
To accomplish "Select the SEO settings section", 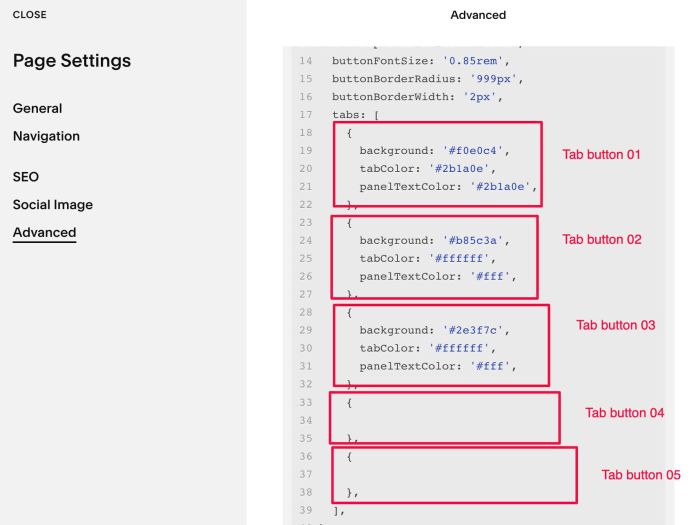I will 26,177.
